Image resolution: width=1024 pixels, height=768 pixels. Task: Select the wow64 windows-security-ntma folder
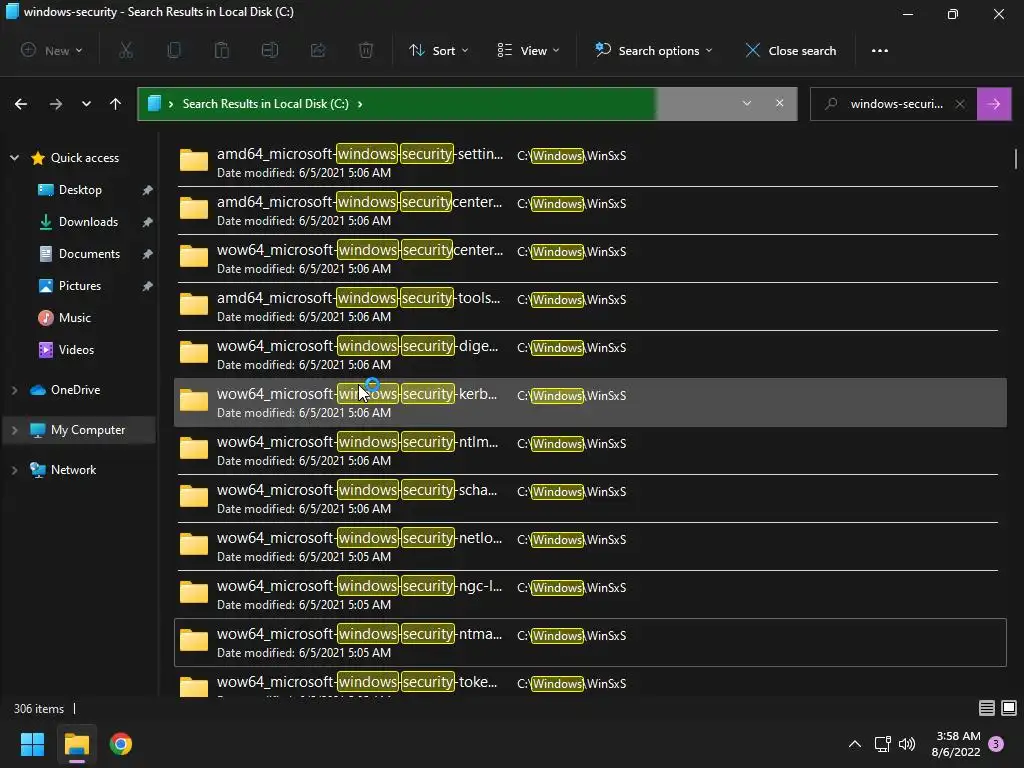[590, 643]
